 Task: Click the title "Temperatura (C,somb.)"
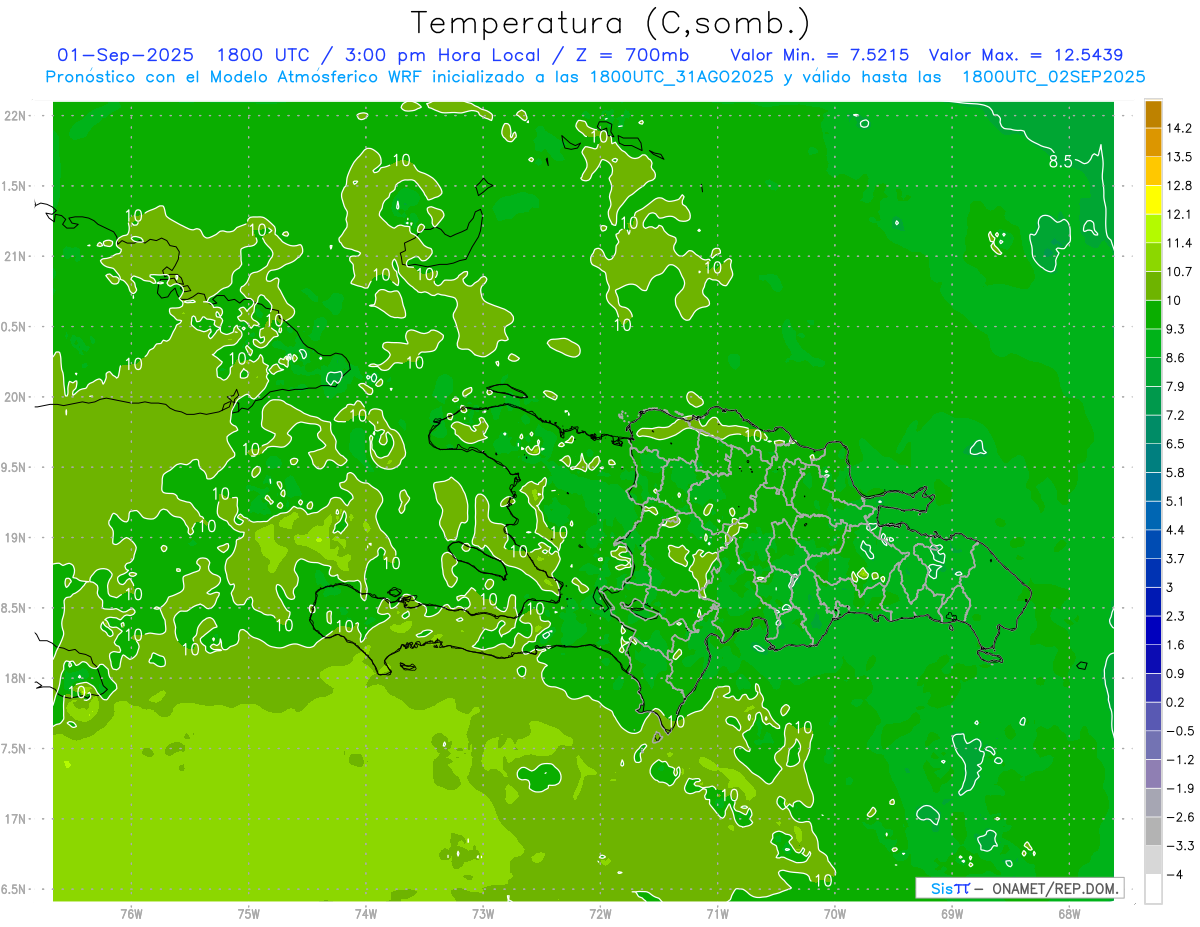pyautogui.click(x=611, y=23)
